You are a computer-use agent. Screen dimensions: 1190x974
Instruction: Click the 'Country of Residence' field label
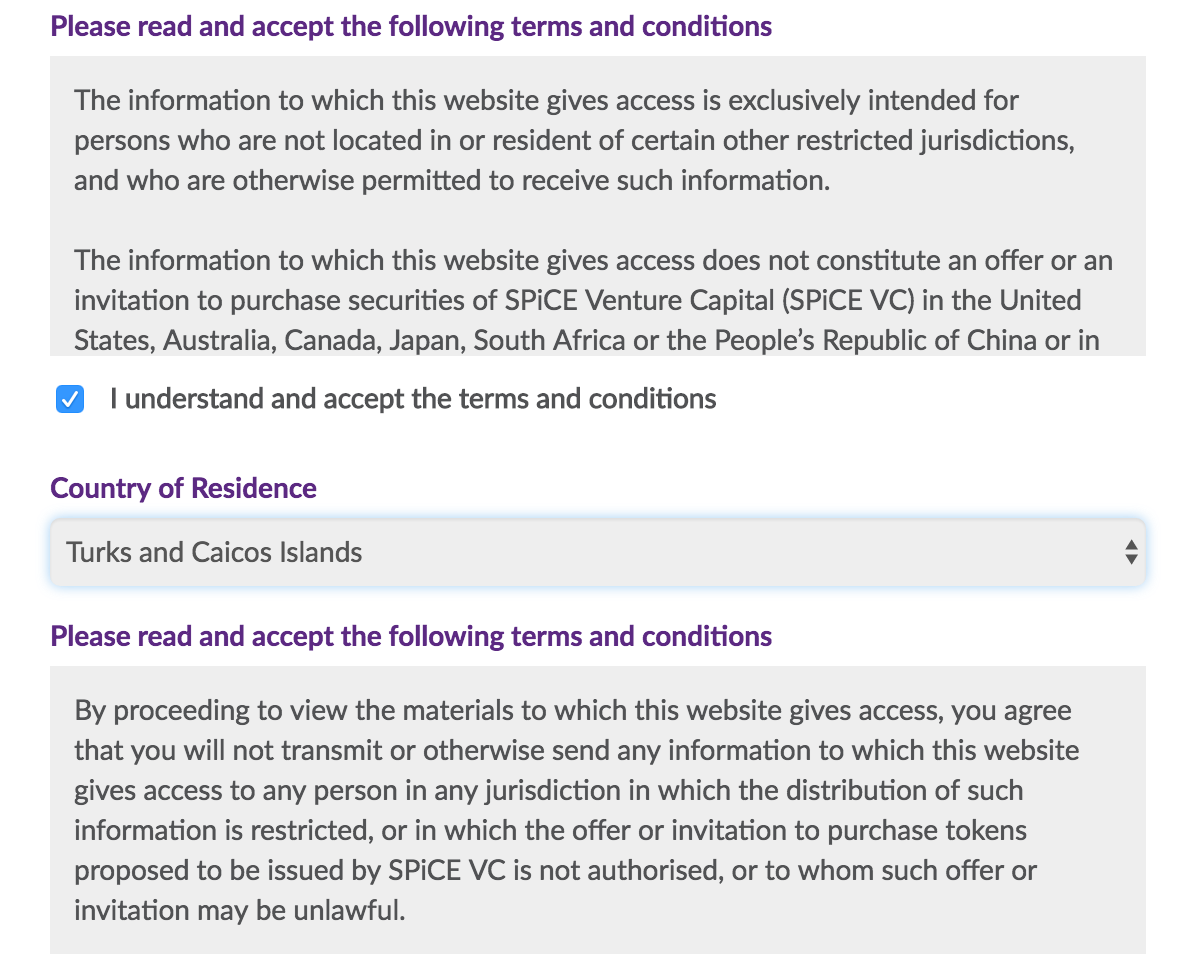click(184, 488)
